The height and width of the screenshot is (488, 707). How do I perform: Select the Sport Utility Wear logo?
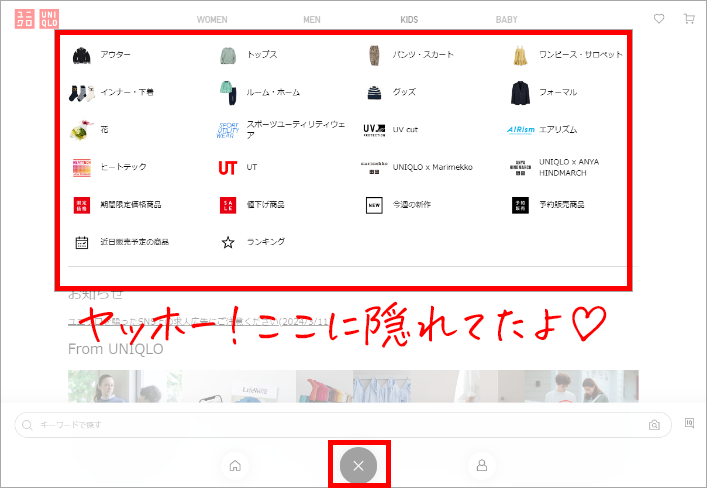click(x=228, y=130)
